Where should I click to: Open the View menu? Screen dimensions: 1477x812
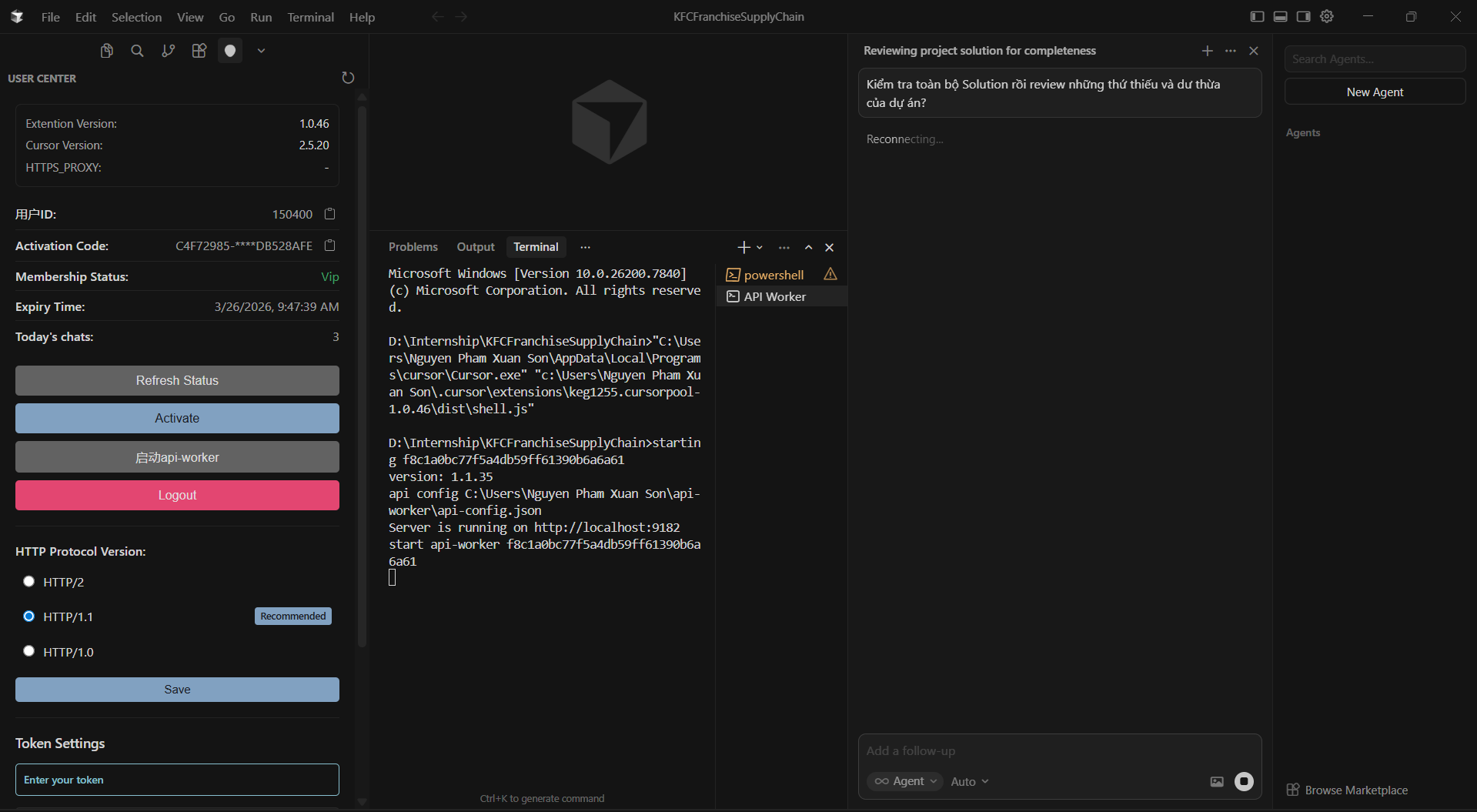coord(190,17)
